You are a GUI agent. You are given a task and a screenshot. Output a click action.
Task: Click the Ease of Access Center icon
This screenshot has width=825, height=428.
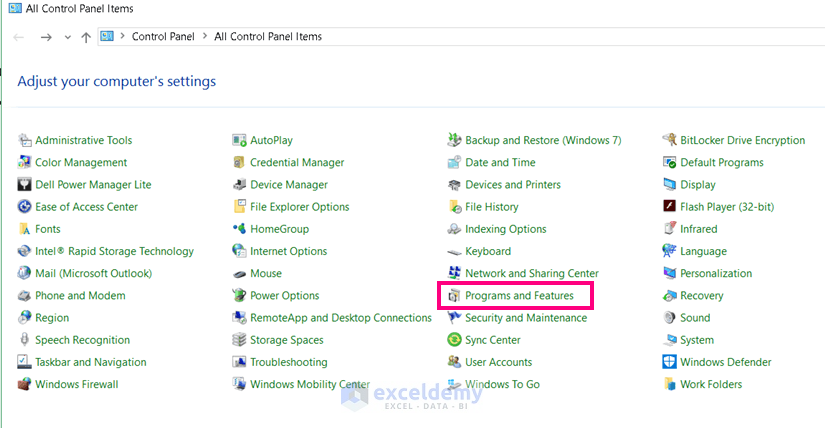(24, 206)
